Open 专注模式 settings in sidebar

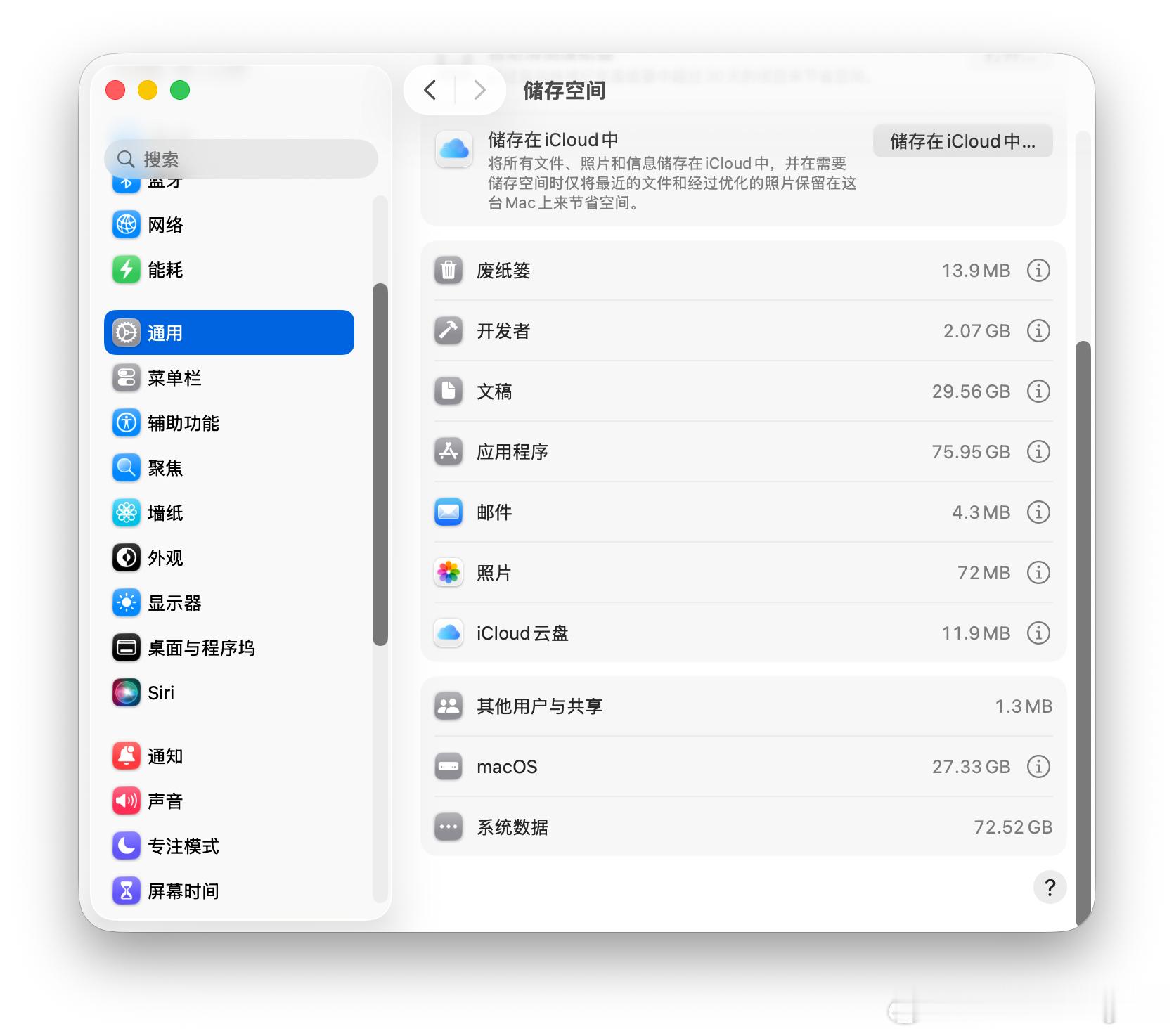229,846
